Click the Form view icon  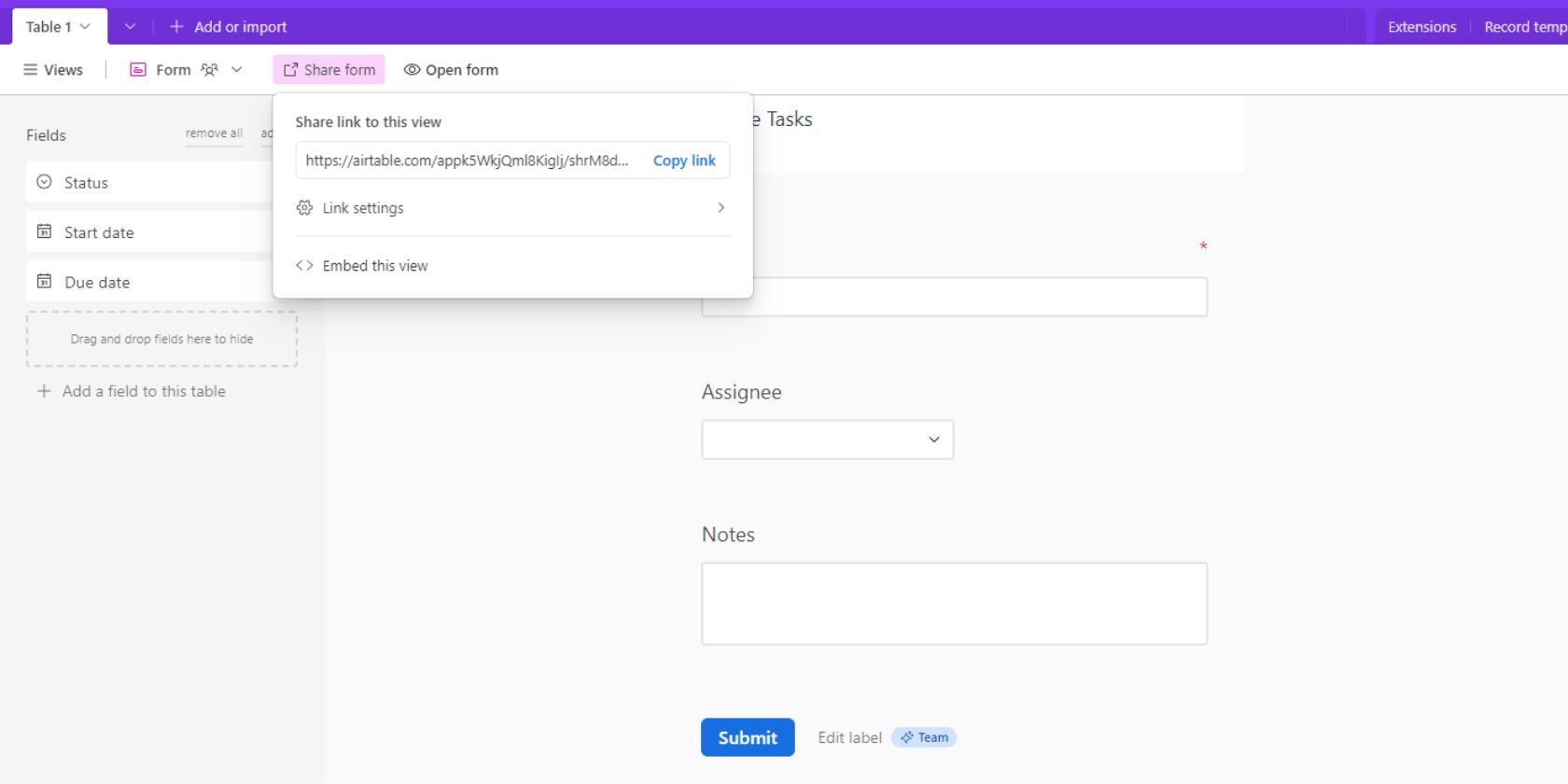[x=138, y=70]
